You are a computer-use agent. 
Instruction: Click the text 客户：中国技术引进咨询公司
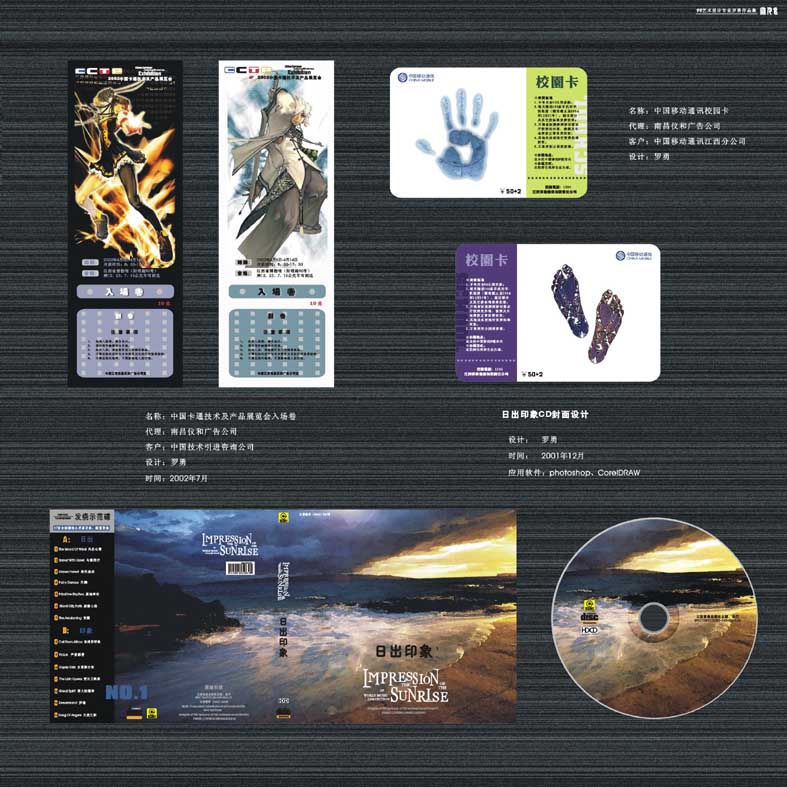coord(199,447)
